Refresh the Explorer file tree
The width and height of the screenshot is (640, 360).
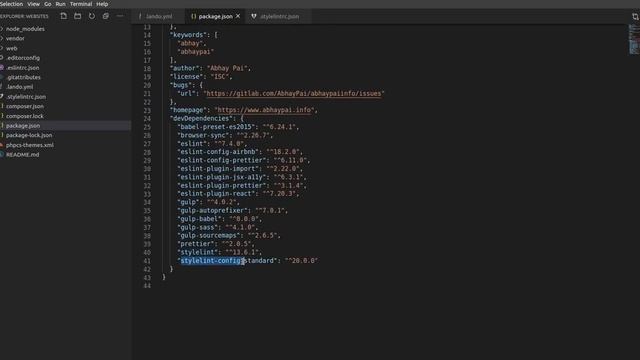[92, 16]
